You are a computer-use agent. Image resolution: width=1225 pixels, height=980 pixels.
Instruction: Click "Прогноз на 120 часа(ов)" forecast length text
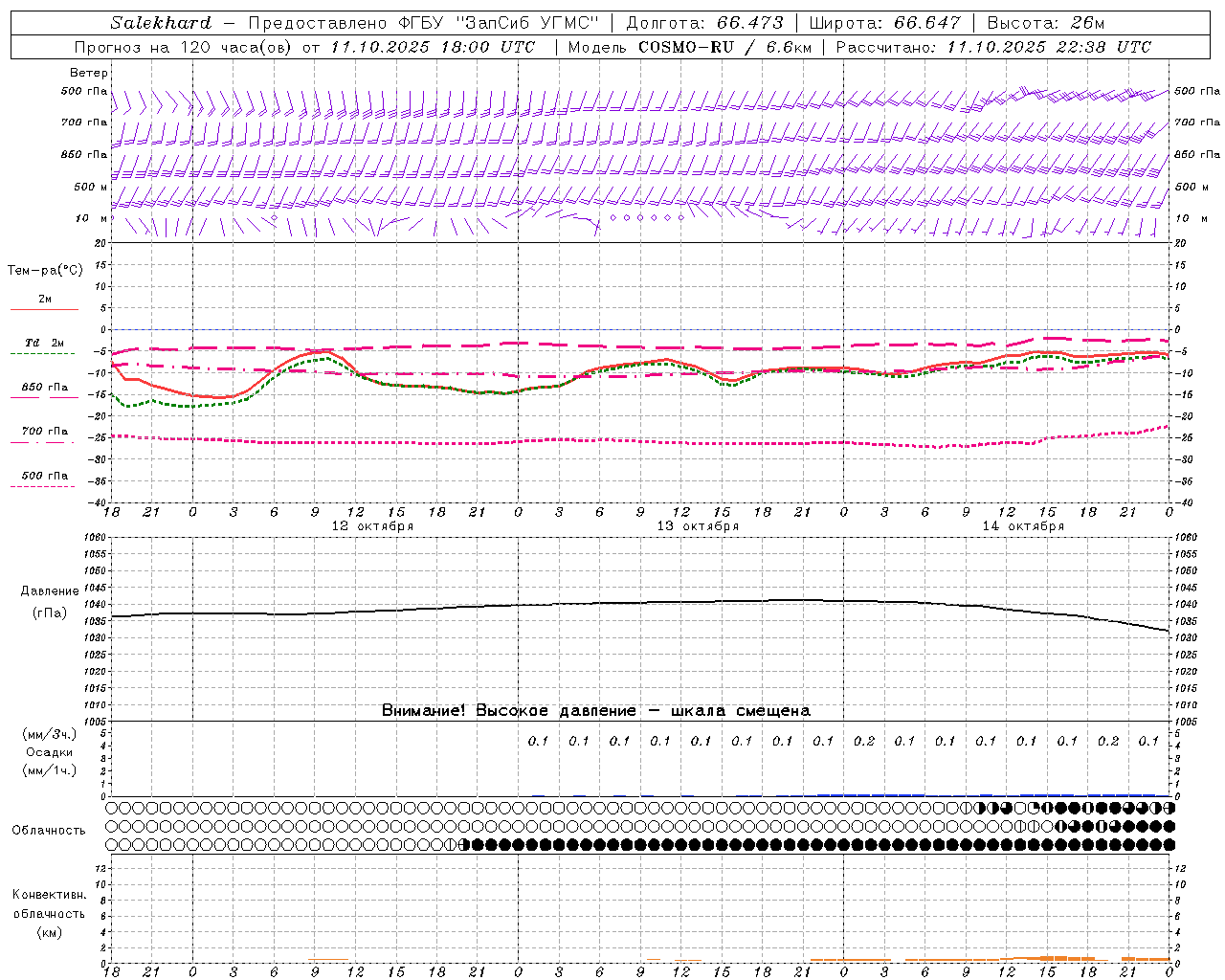[185, 47]
